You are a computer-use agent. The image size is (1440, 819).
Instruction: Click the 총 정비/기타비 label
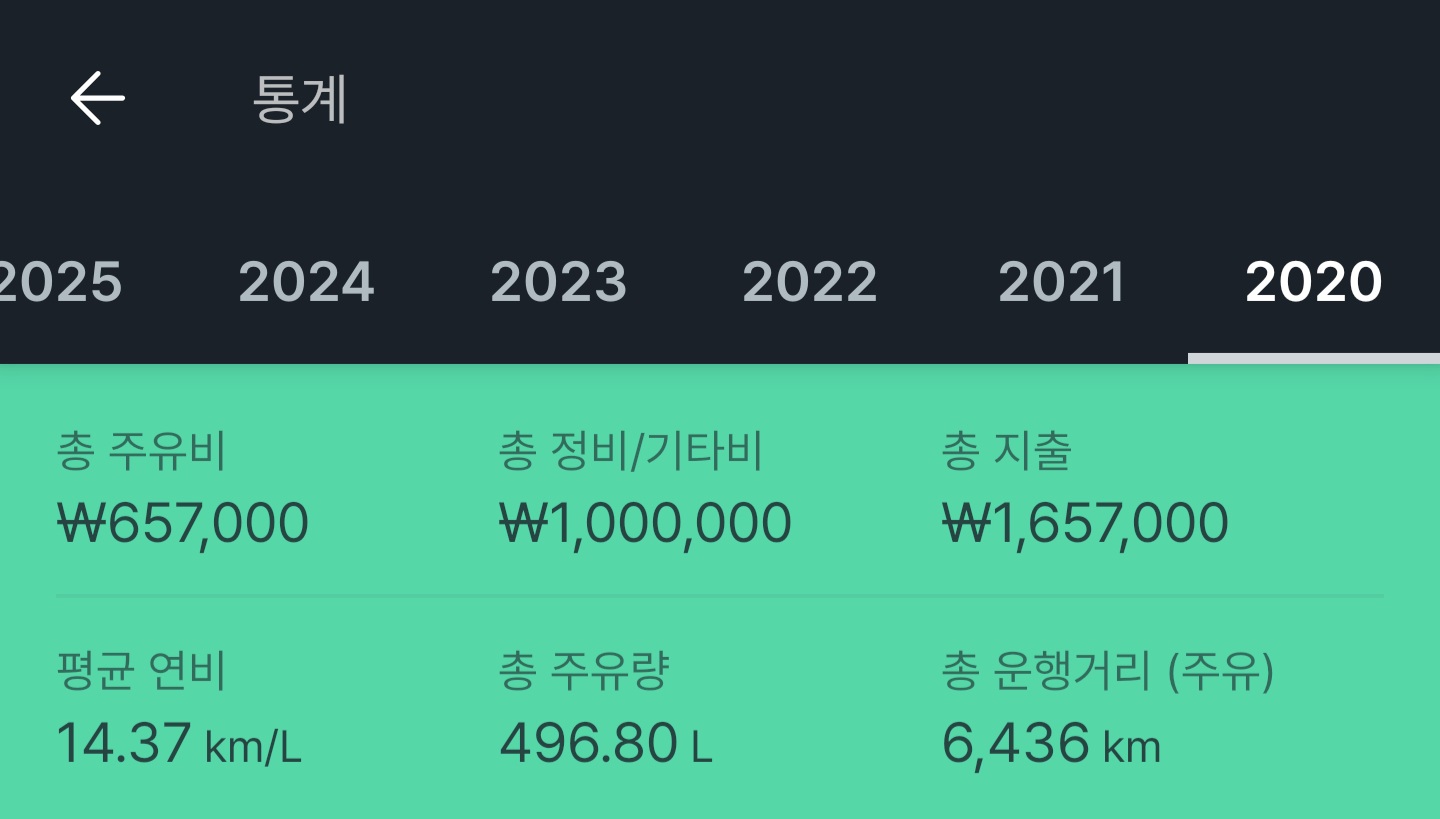[631, 452]
